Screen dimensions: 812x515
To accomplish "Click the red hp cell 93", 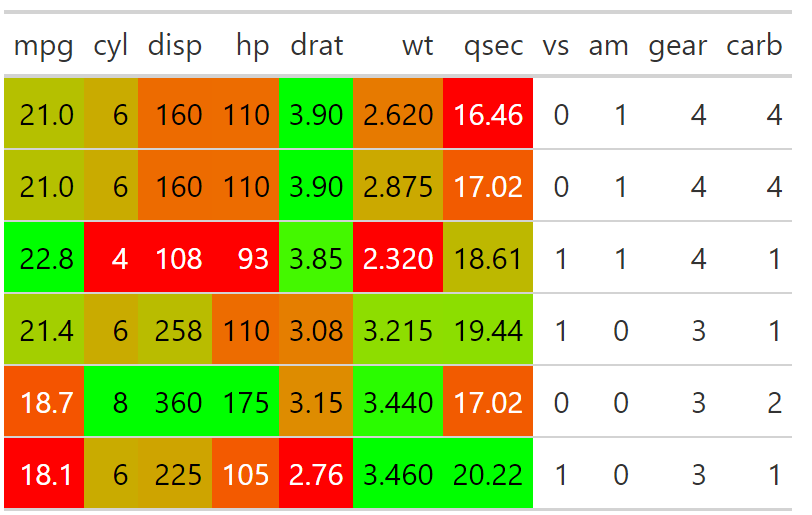I will point(245,258).
